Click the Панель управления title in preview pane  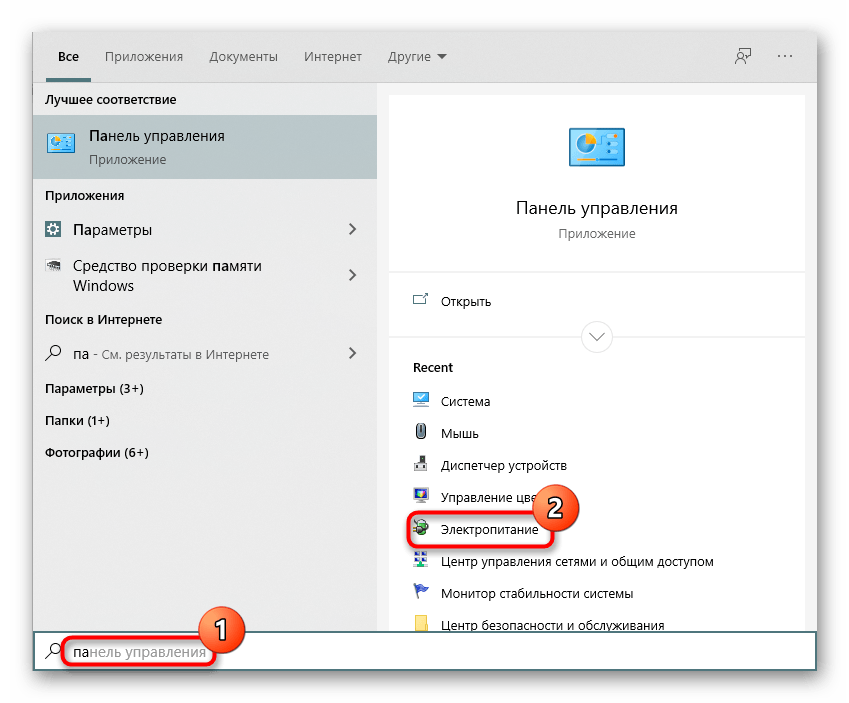tap(597, 208)
